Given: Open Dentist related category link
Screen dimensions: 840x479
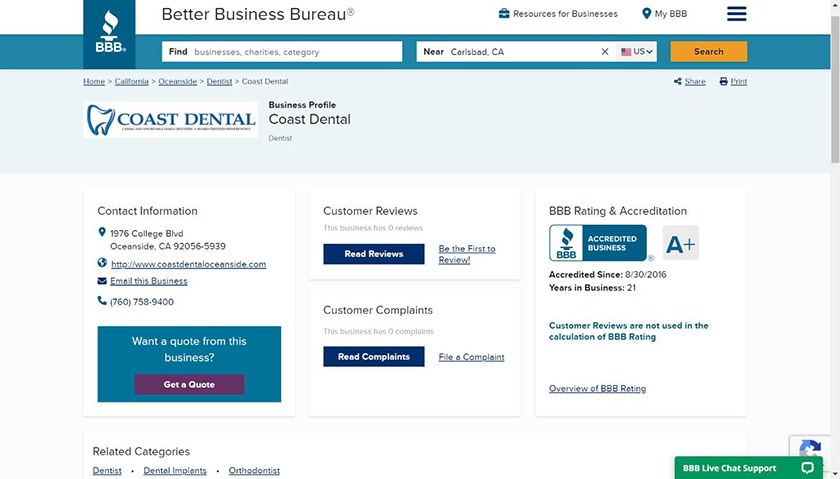Looking at the screenshot, I should 107,470.
